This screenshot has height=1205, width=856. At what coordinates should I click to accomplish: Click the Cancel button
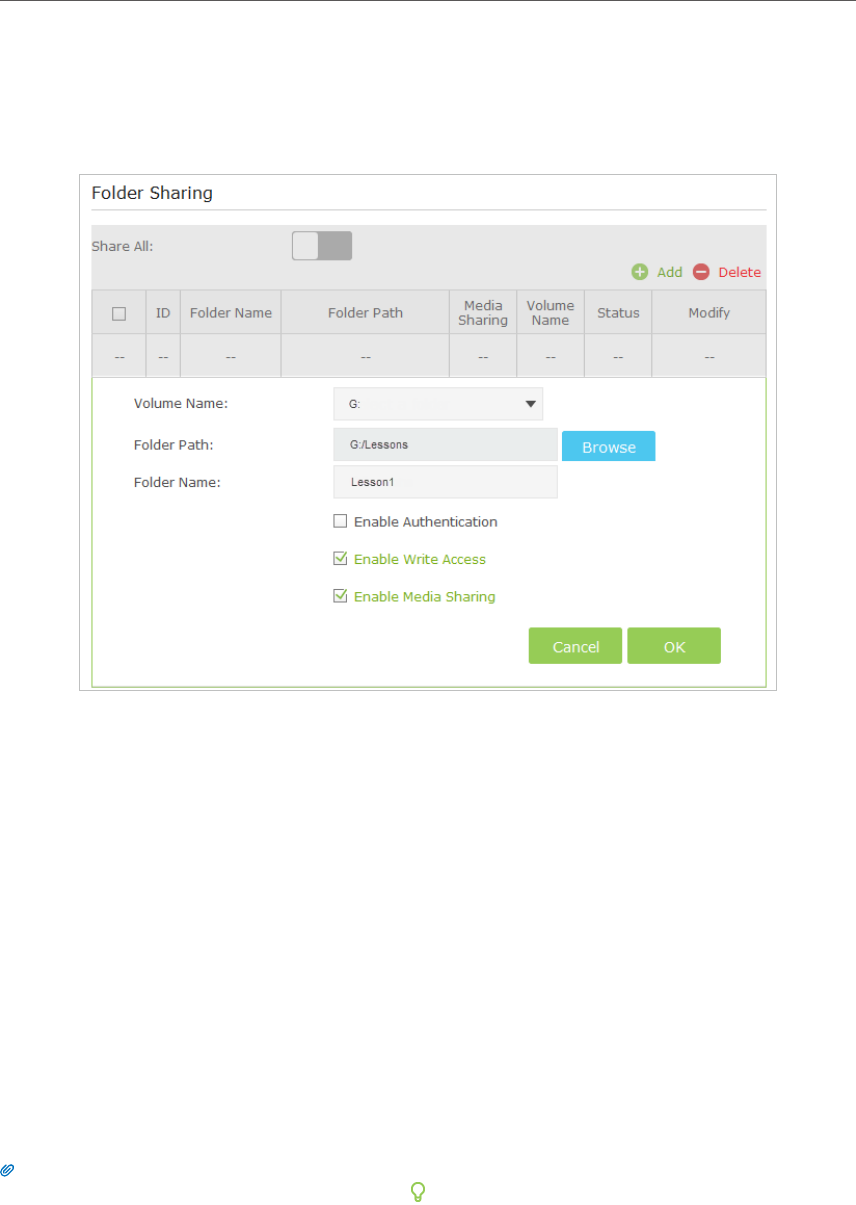575,646
